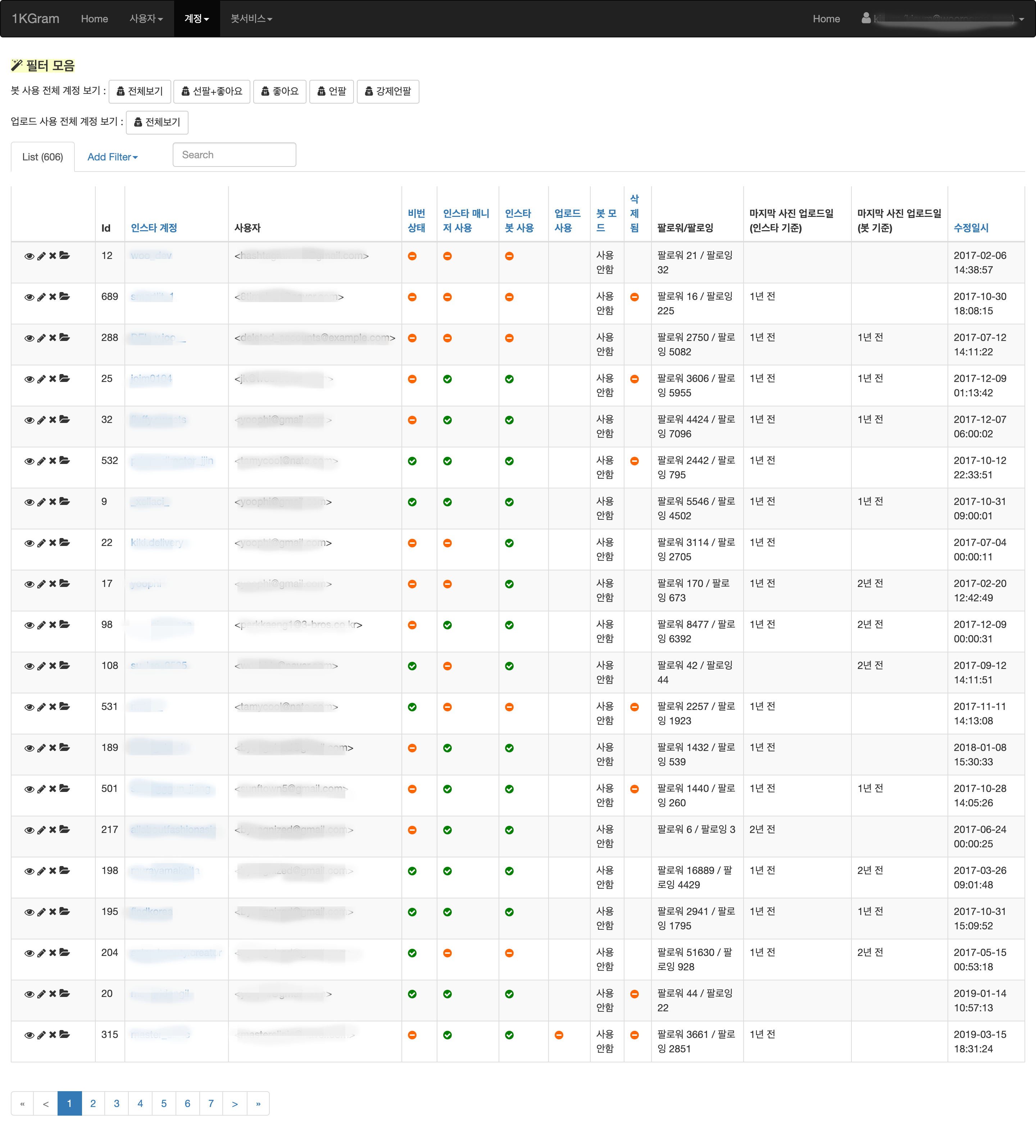Go to page 3 in pagination

(117, 1103)
